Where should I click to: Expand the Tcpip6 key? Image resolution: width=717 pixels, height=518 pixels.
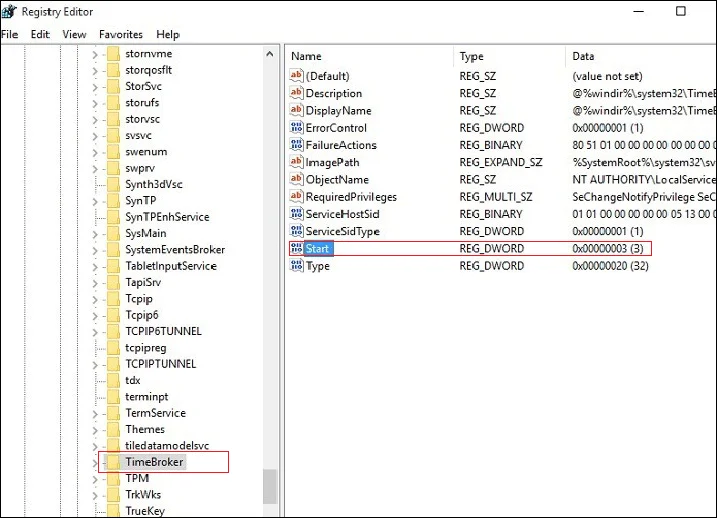click(x=95, y=316)
